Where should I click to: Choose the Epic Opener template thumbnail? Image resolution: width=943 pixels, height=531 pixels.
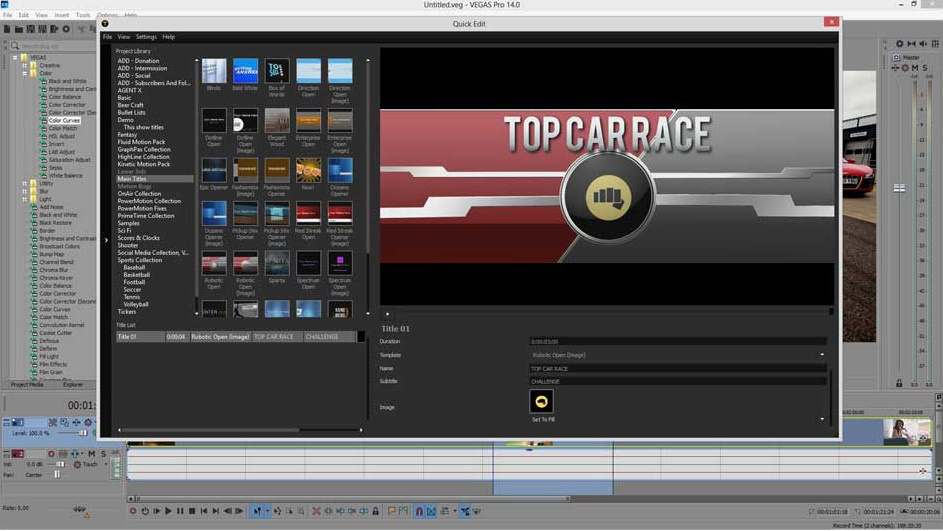coord(214,170)
